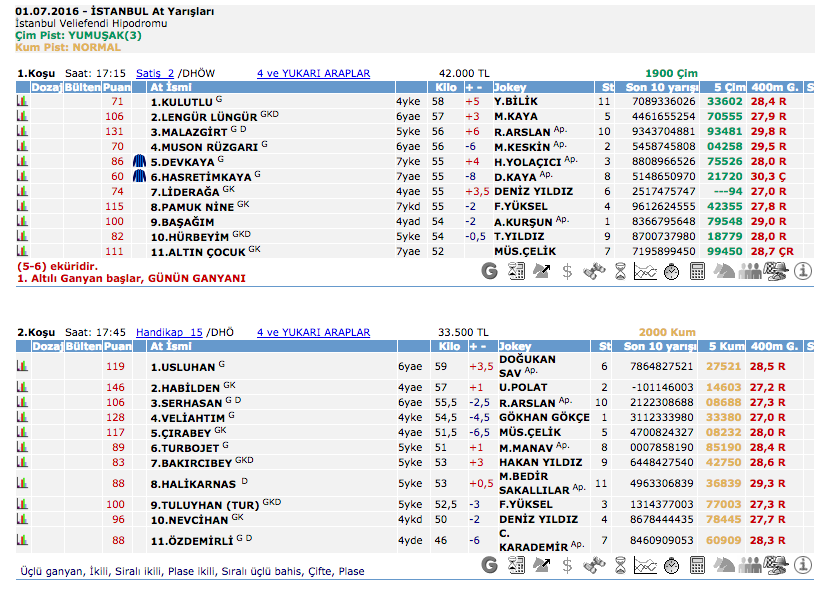Click race 1's '4 ve YUKARI ARAPLAR' link
834x596 pixels.
pos(313,73)
